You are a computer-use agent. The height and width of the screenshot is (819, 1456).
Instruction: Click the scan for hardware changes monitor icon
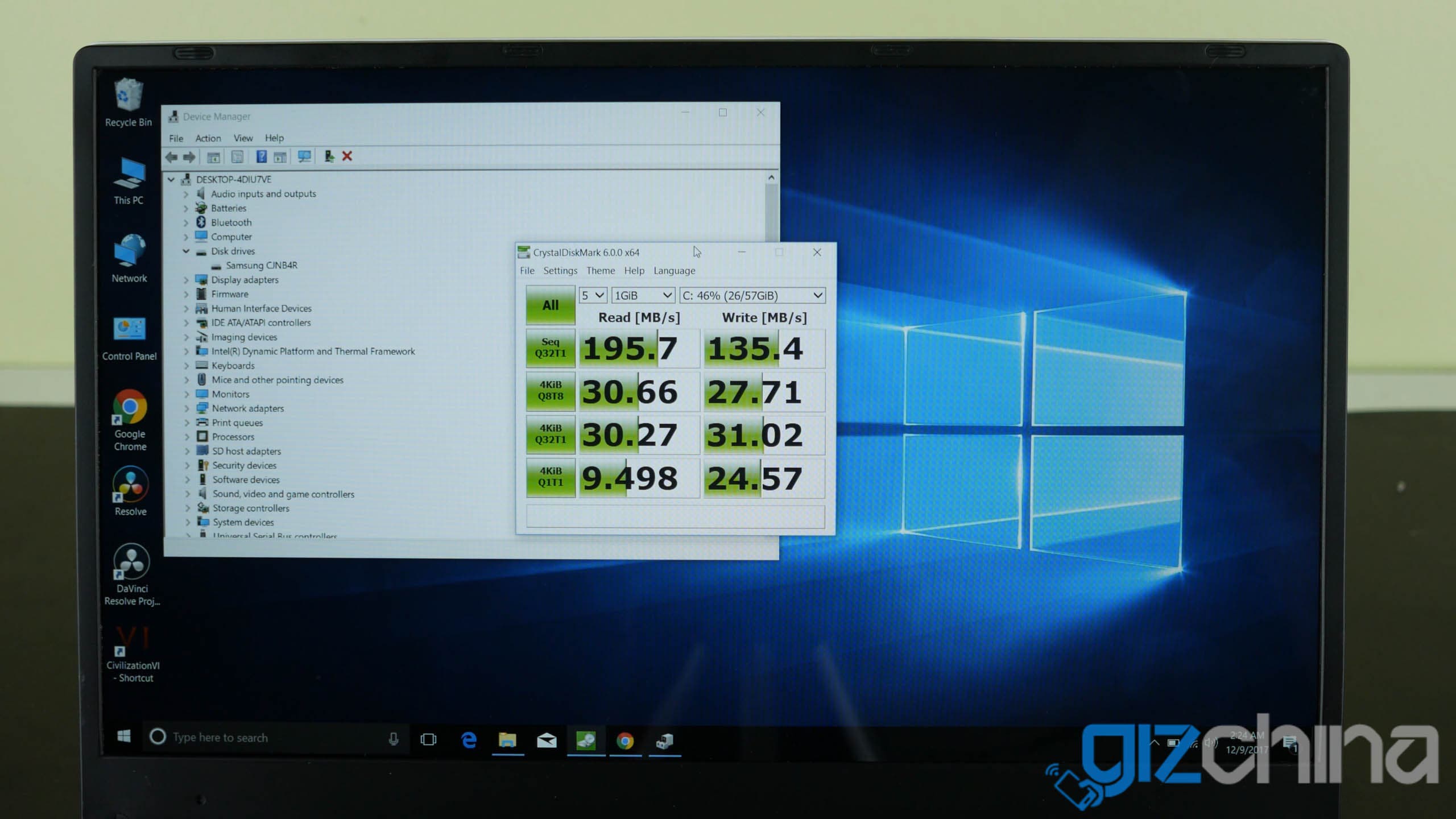(x=304, y=156)
